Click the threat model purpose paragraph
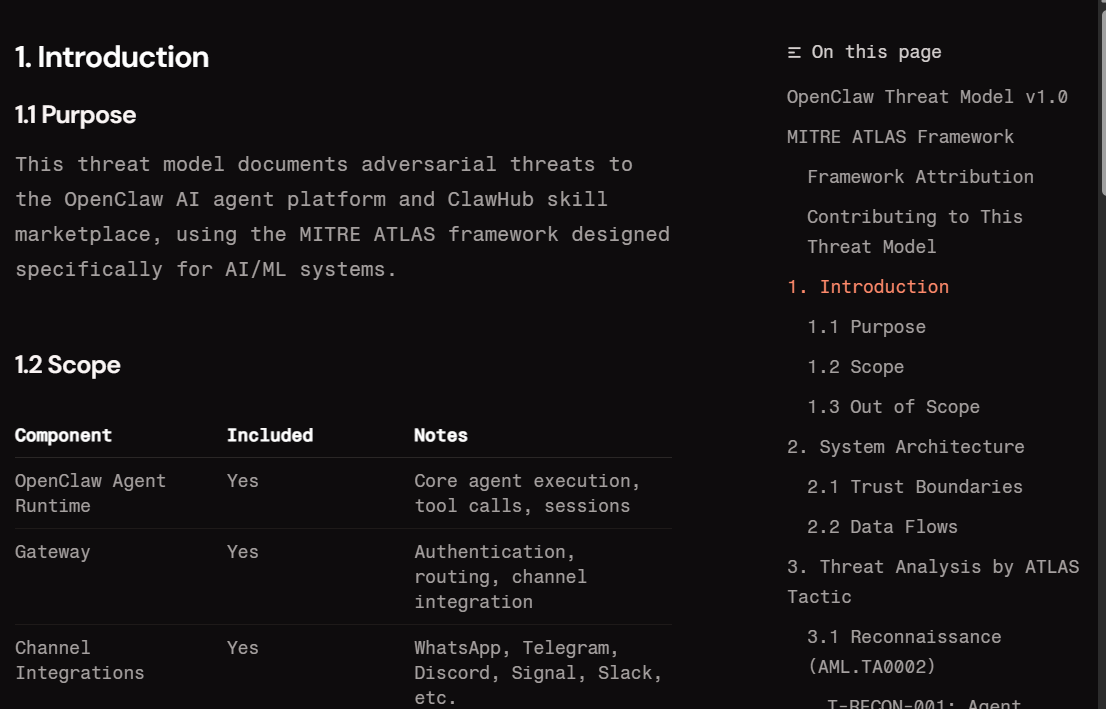Screen dimensions: 1106x709 342,217
